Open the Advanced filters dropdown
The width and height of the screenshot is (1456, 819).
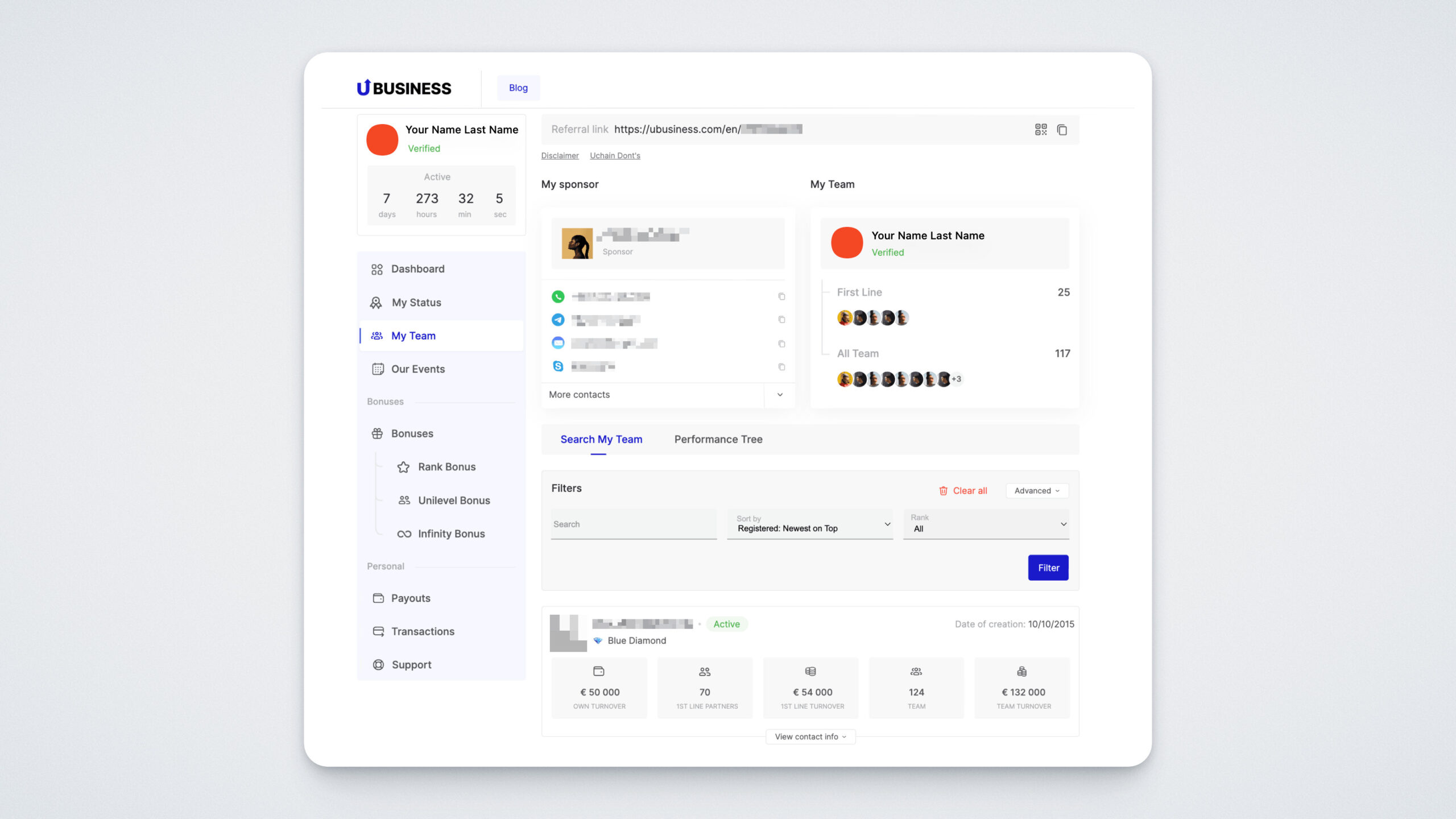click(1037, 490)
